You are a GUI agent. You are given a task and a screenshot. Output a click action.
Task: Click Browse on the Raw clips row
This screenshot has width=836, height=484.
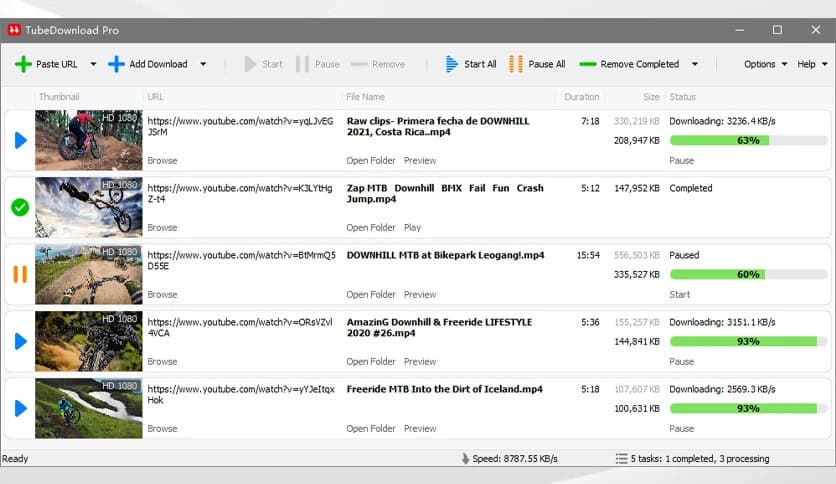point(162,160)
